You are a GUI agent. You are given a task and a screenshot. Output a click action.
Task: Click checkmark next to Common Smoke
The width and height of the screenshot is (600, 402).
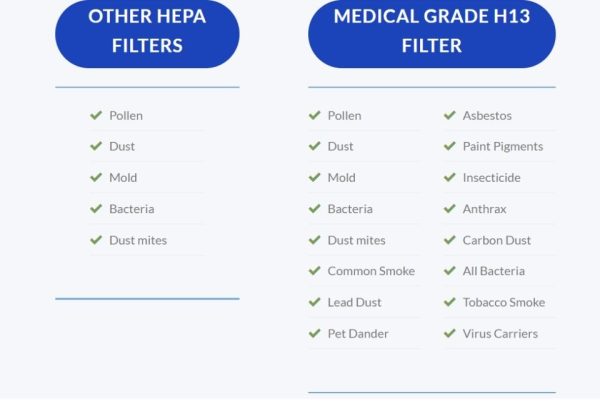click(315, 271)
